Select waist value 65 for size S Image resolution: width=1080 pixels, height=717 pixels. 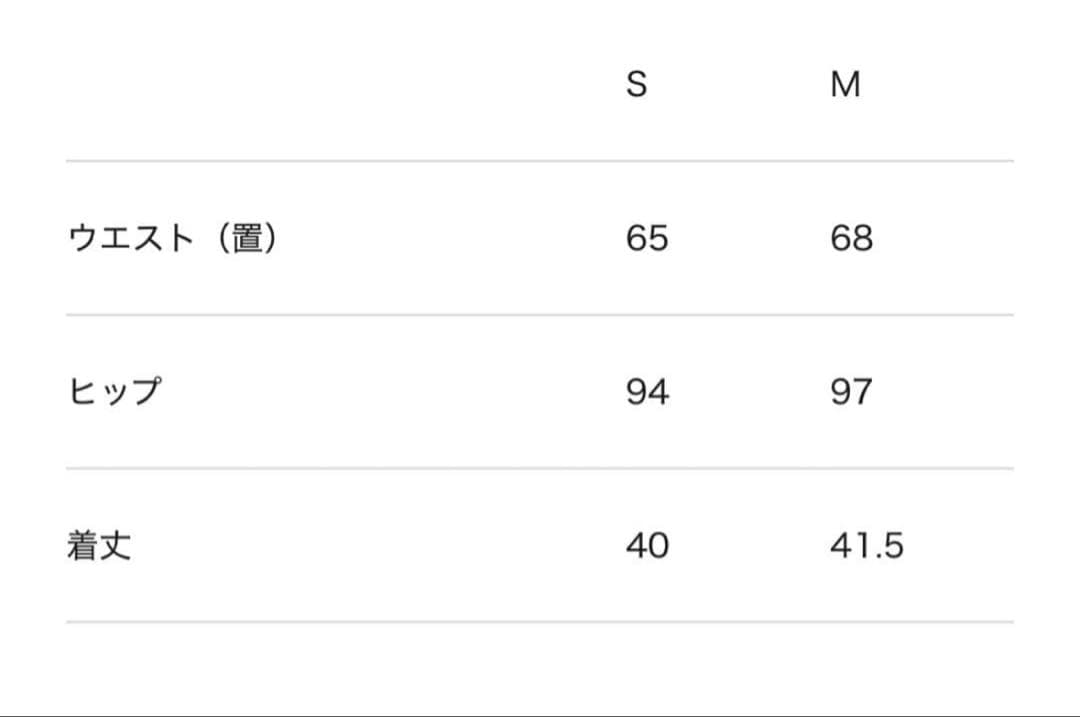click(647, 238)
